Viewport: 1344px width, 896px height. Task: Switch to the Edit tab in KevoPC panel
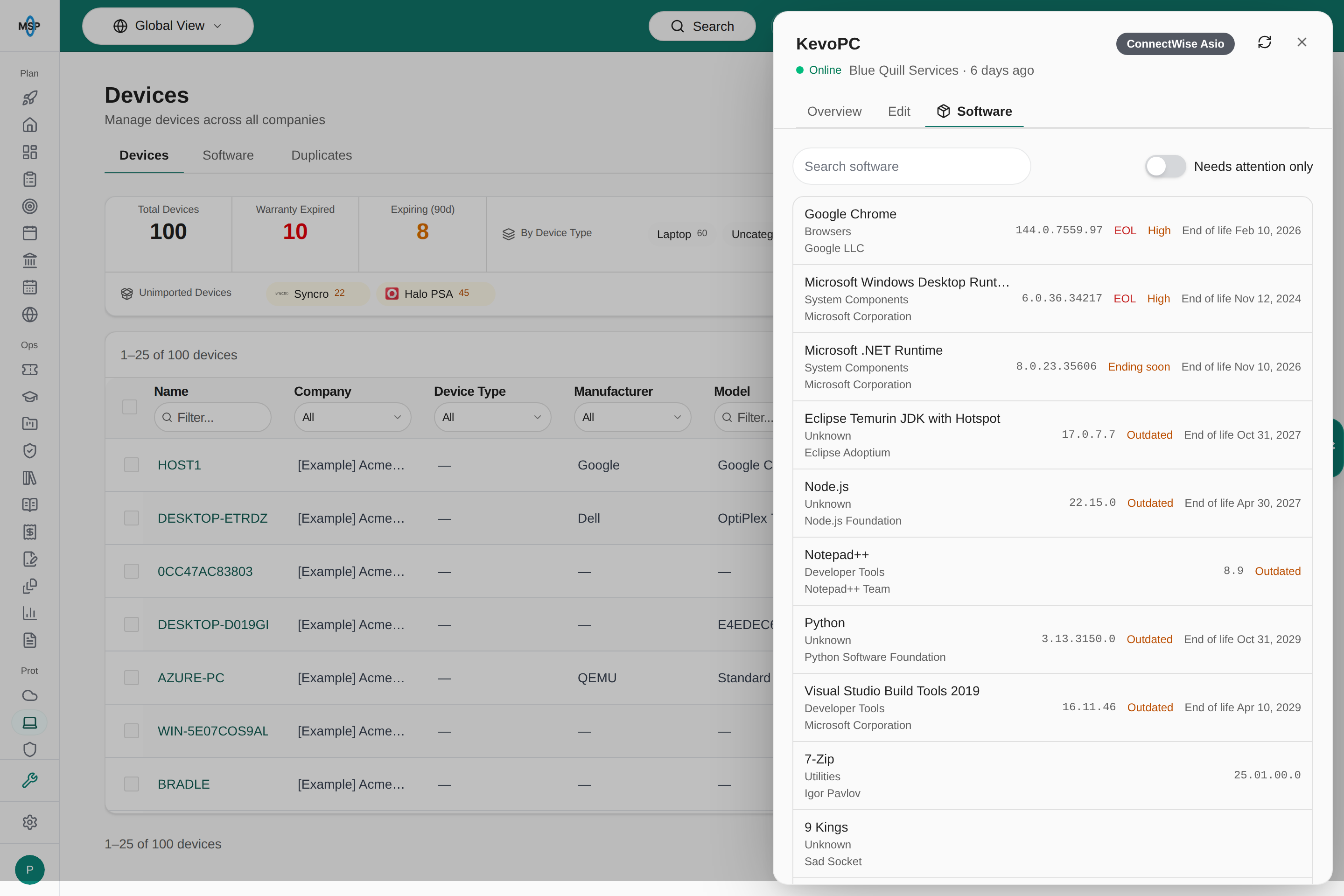[899, 112]
